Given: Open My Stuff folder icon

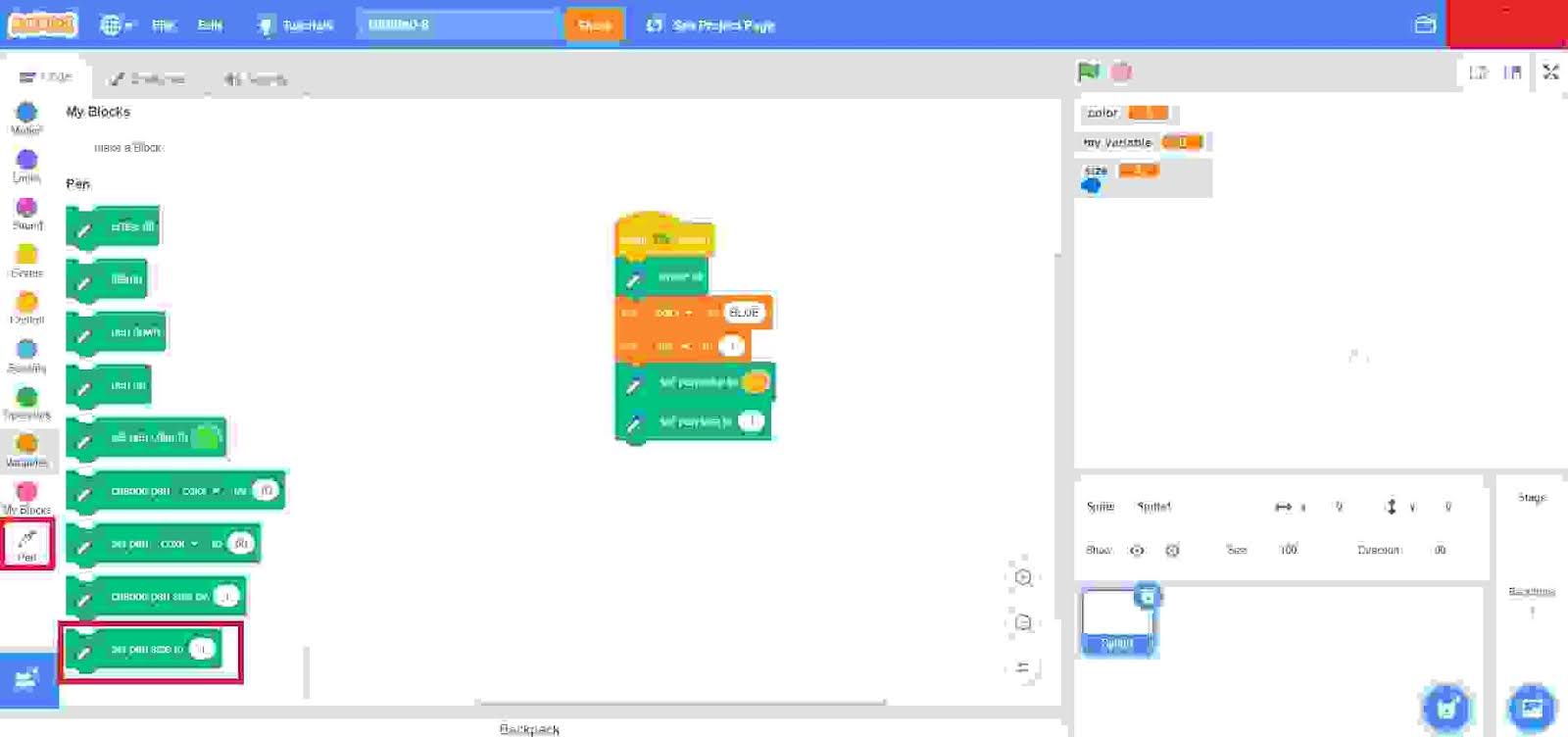Looking at the screenshot, I should 1426,25.
